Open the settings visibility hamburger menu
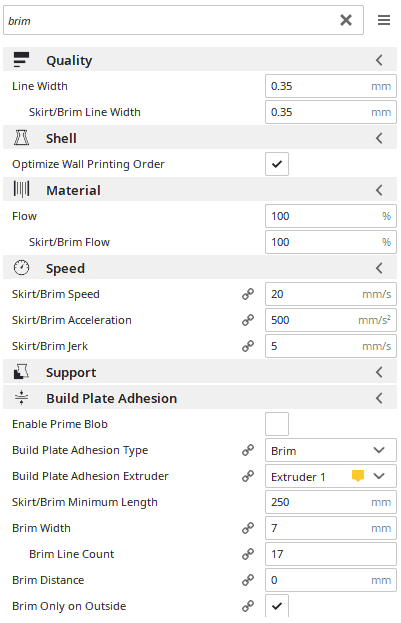Viewport: 401px width, 623px height. click(384, 20)
